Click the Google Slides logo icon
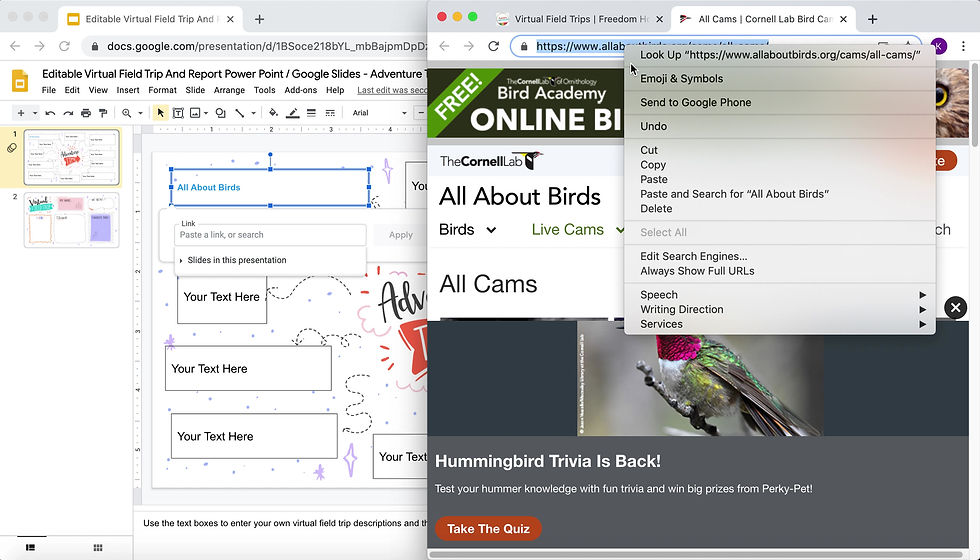 [x=20, y=81]
